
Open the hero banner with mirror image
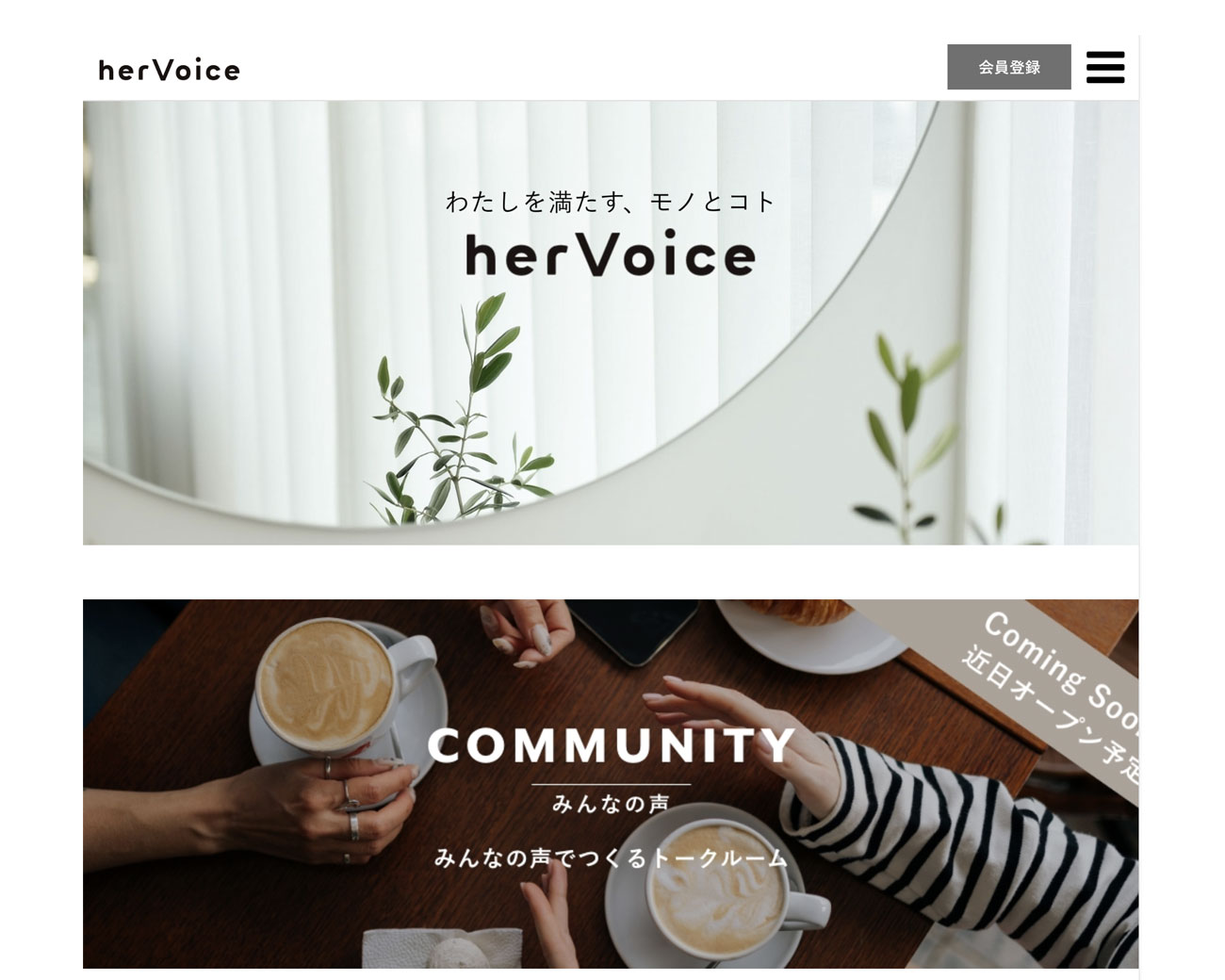(611, 322)
